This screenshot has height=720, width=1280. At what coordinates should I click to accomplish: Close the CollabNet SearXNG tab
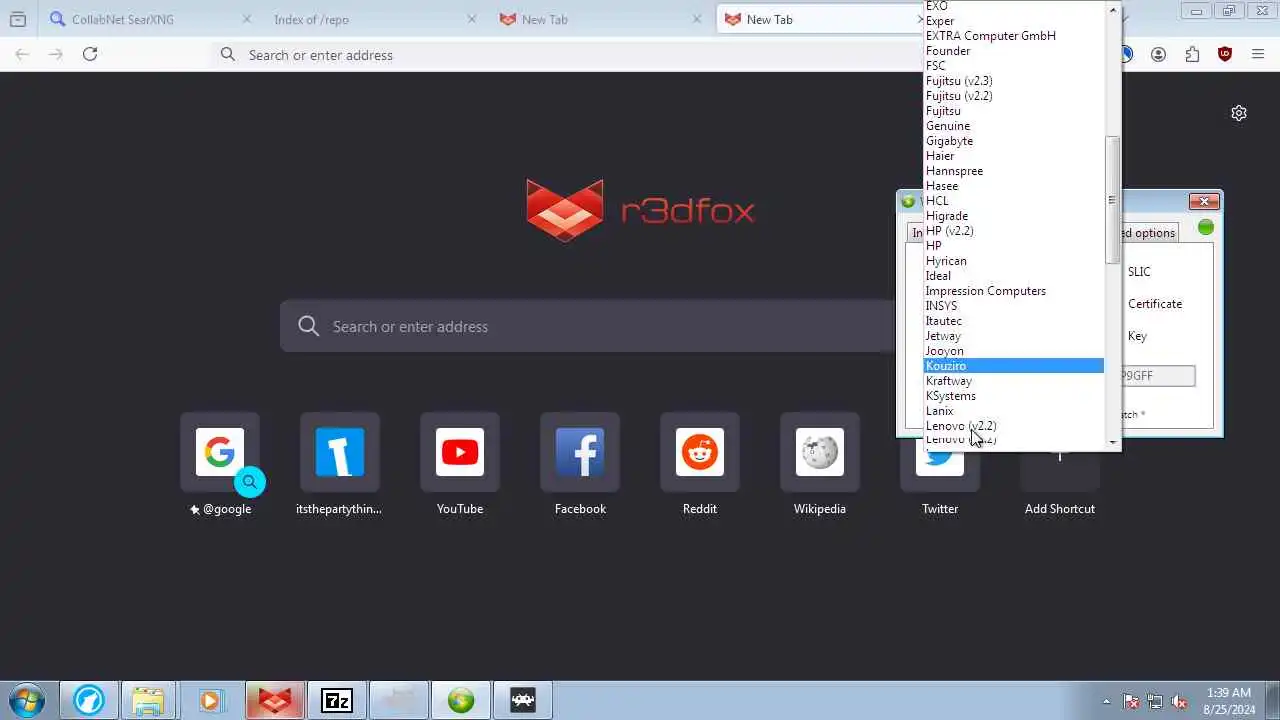[248, 19]
